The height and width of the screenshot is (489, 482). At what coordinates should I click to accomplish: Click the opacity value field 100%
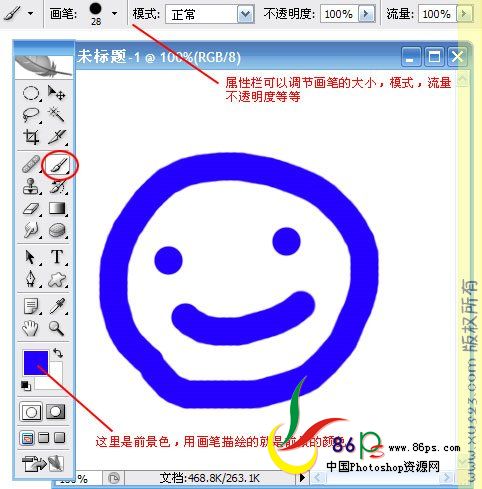click(x=339, y=14)
